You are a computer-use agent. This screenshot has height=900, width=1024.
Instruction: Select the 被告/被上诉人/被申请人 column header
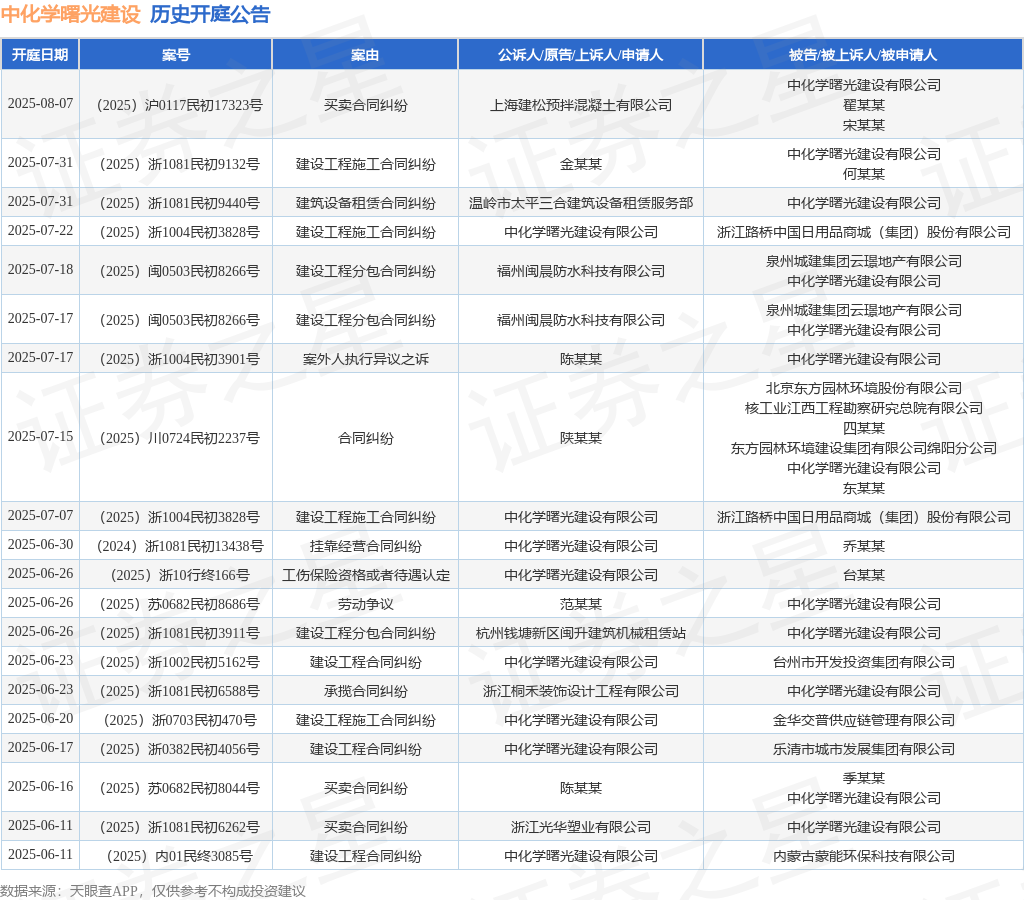click(863, 55)
